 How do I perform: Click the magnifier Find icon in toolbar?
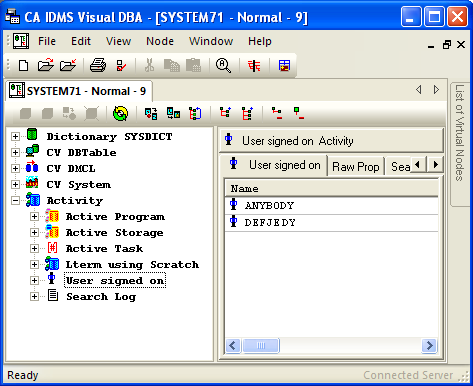[223, 65]
